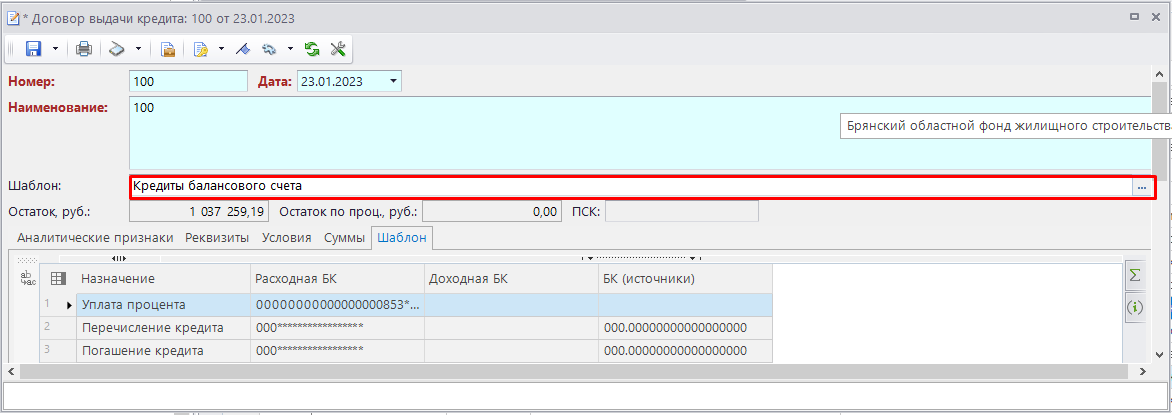
Task: Click the document with key icon
Action: click(x=200, y=48)
